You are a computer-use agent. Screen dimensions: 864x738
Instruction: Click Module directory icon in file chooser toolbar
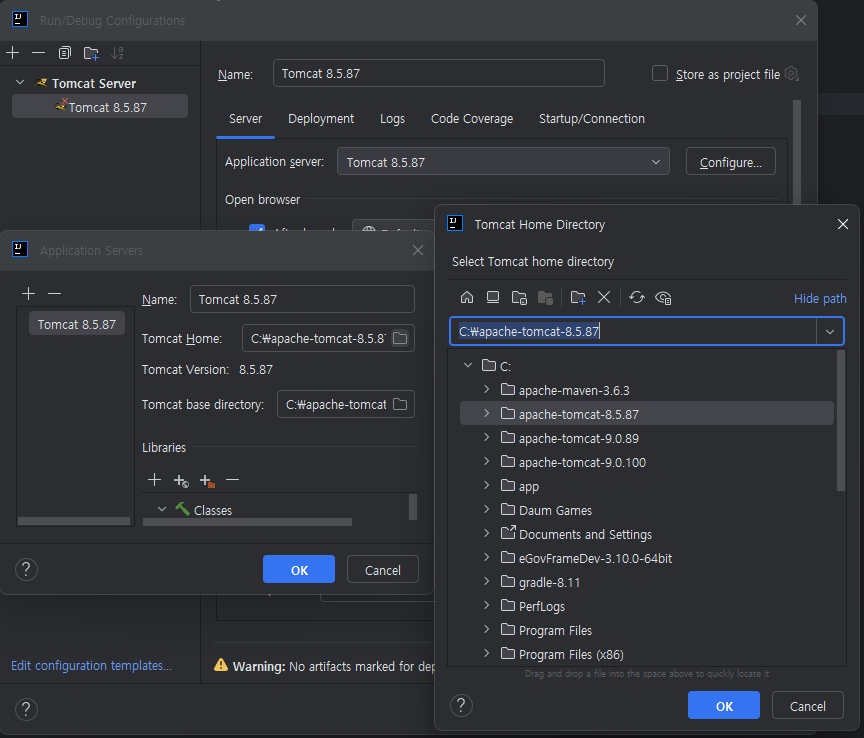point(545,298)
